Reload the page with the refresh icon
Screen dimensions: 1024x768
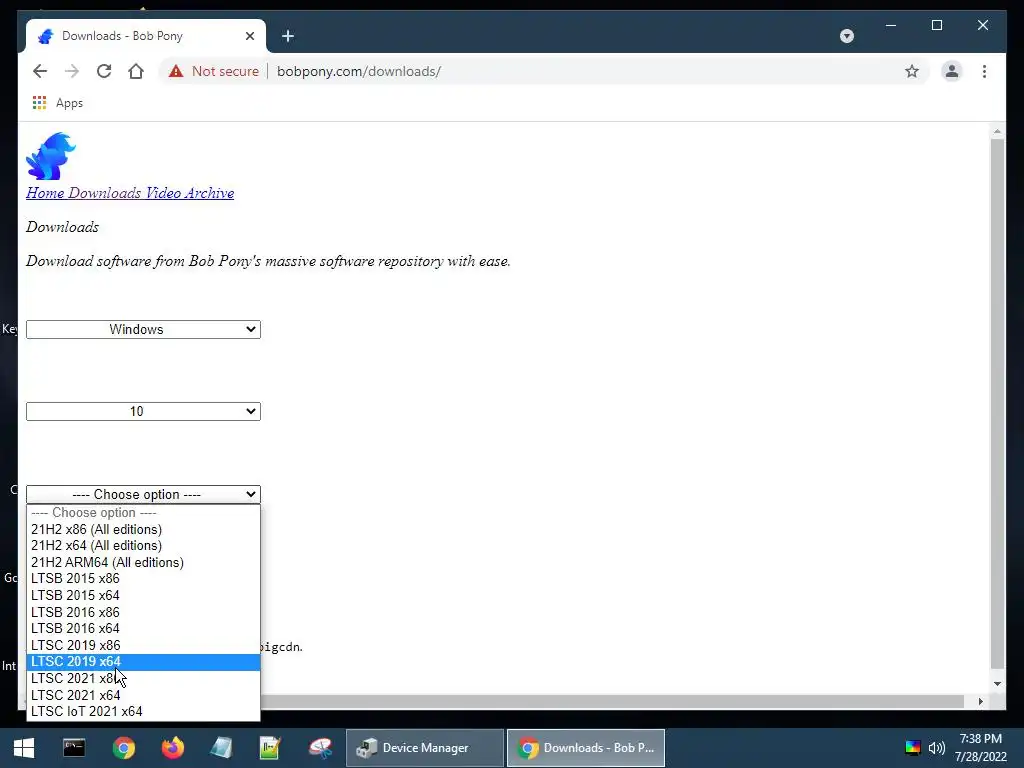104,71
